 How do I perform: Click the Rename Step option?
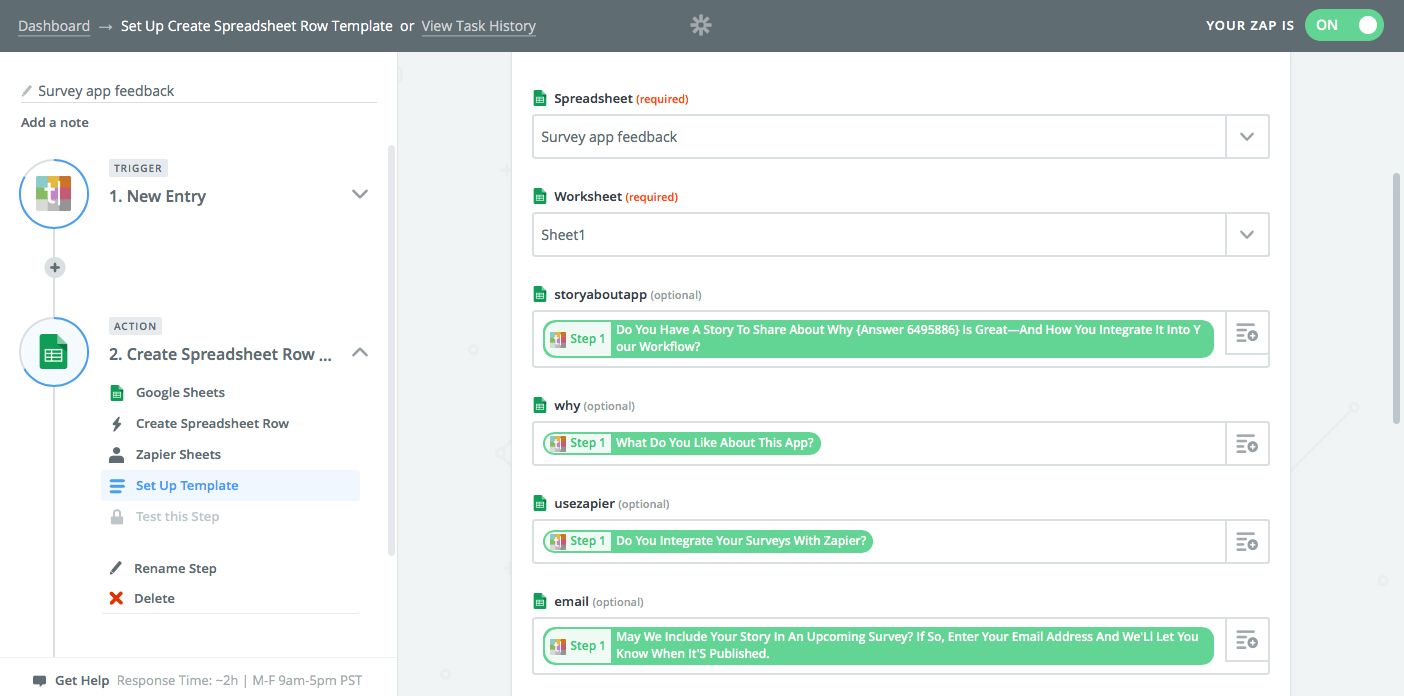click(x=175, y=568)
